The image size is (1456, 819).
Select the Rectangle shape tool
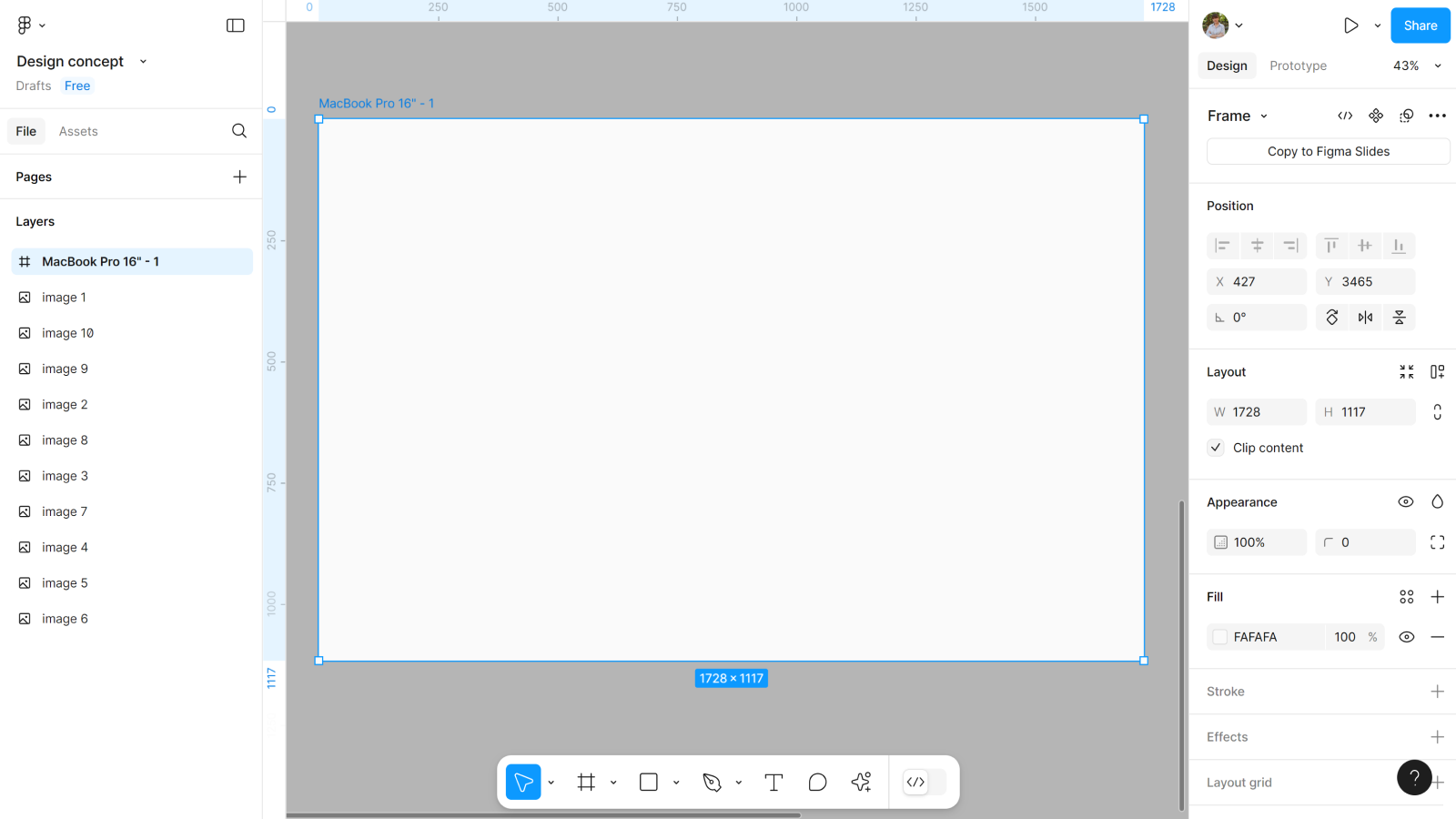click(x=649, y=783)
